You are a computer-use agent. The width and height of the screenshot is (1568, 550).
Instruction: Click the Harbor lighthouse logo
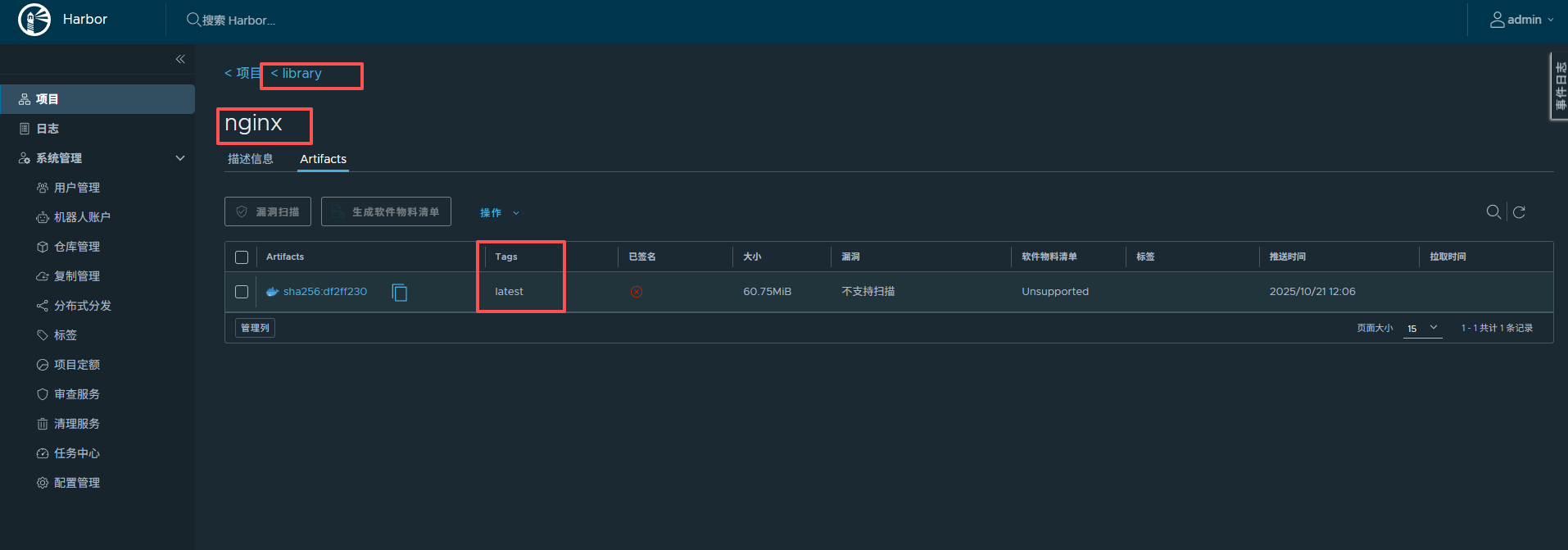coord(34,20)
